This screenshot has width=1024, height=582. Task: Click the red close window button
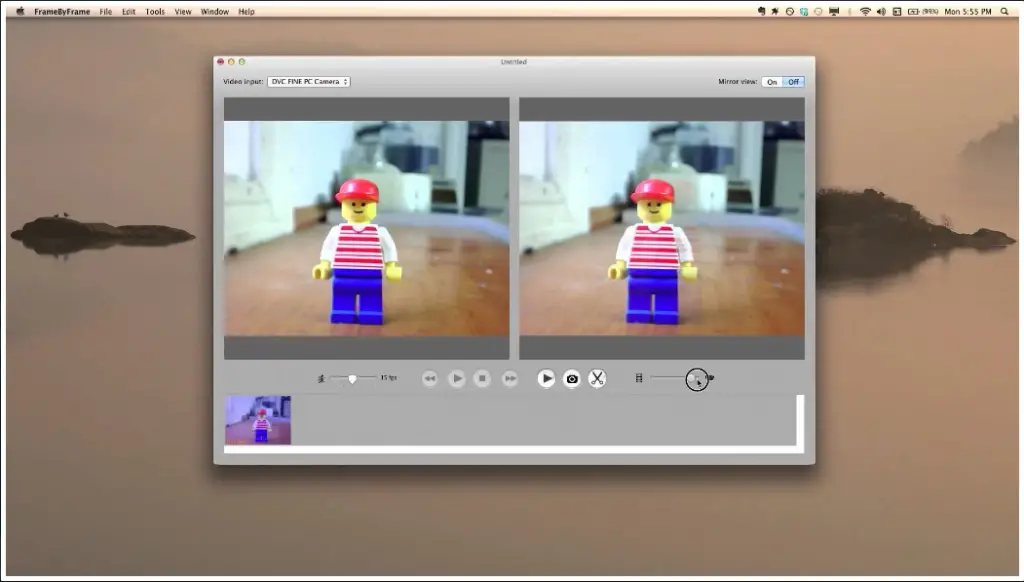(x=221, y=61)
